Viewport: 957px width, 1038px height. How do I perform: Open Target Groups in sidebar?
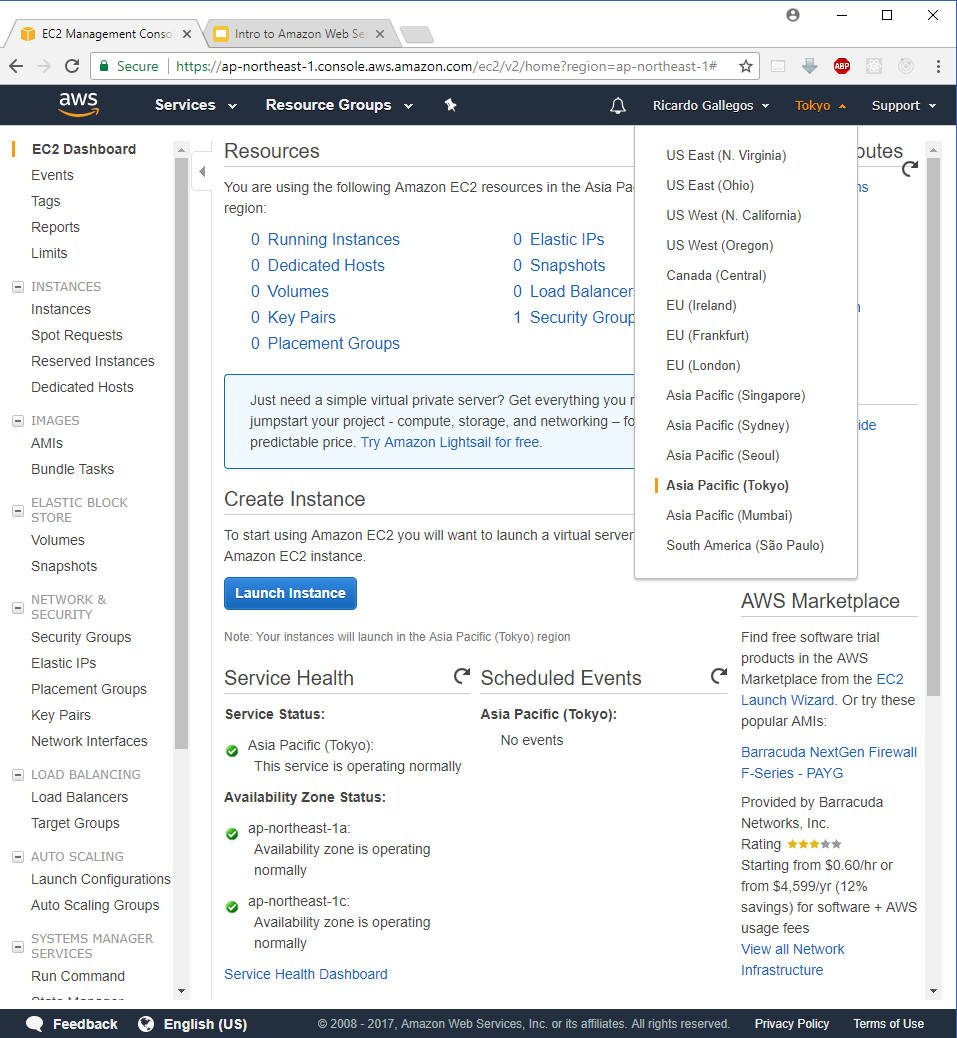tap(75, 824)
